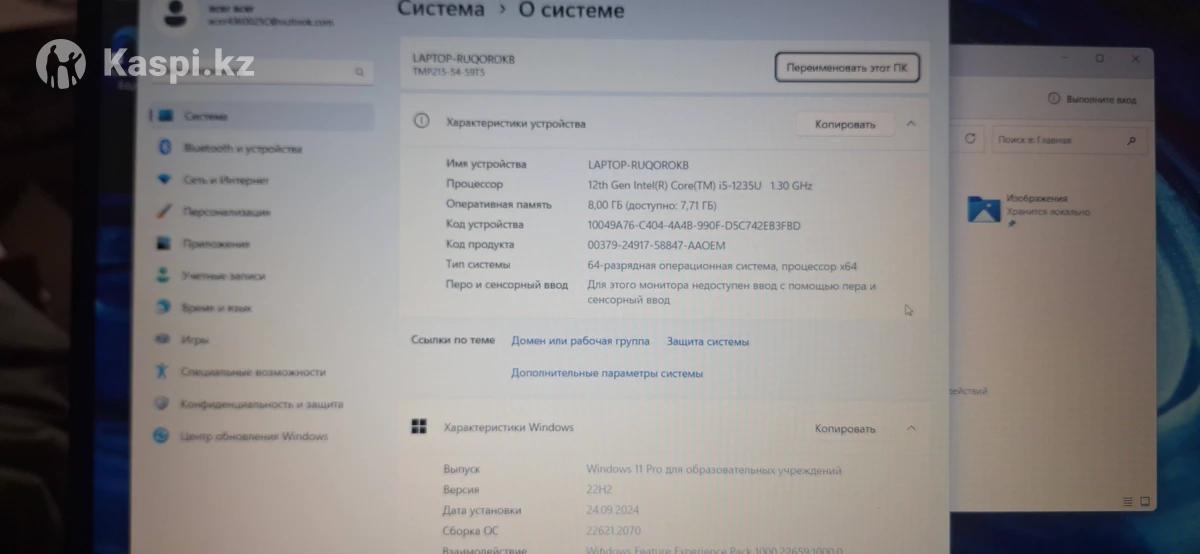The width and height of the screenshot is (1200, 554).
Task: Open Время и язык globe icon
Action: pyautogui.click(x=164, y=308)
